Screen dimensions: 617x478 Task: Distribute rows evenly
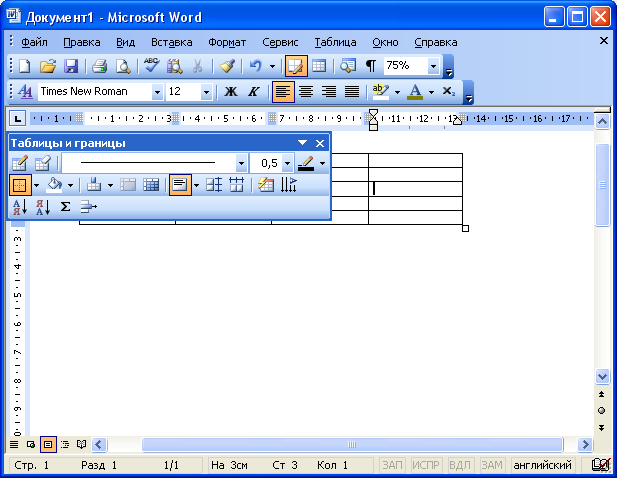coord(214,185)
